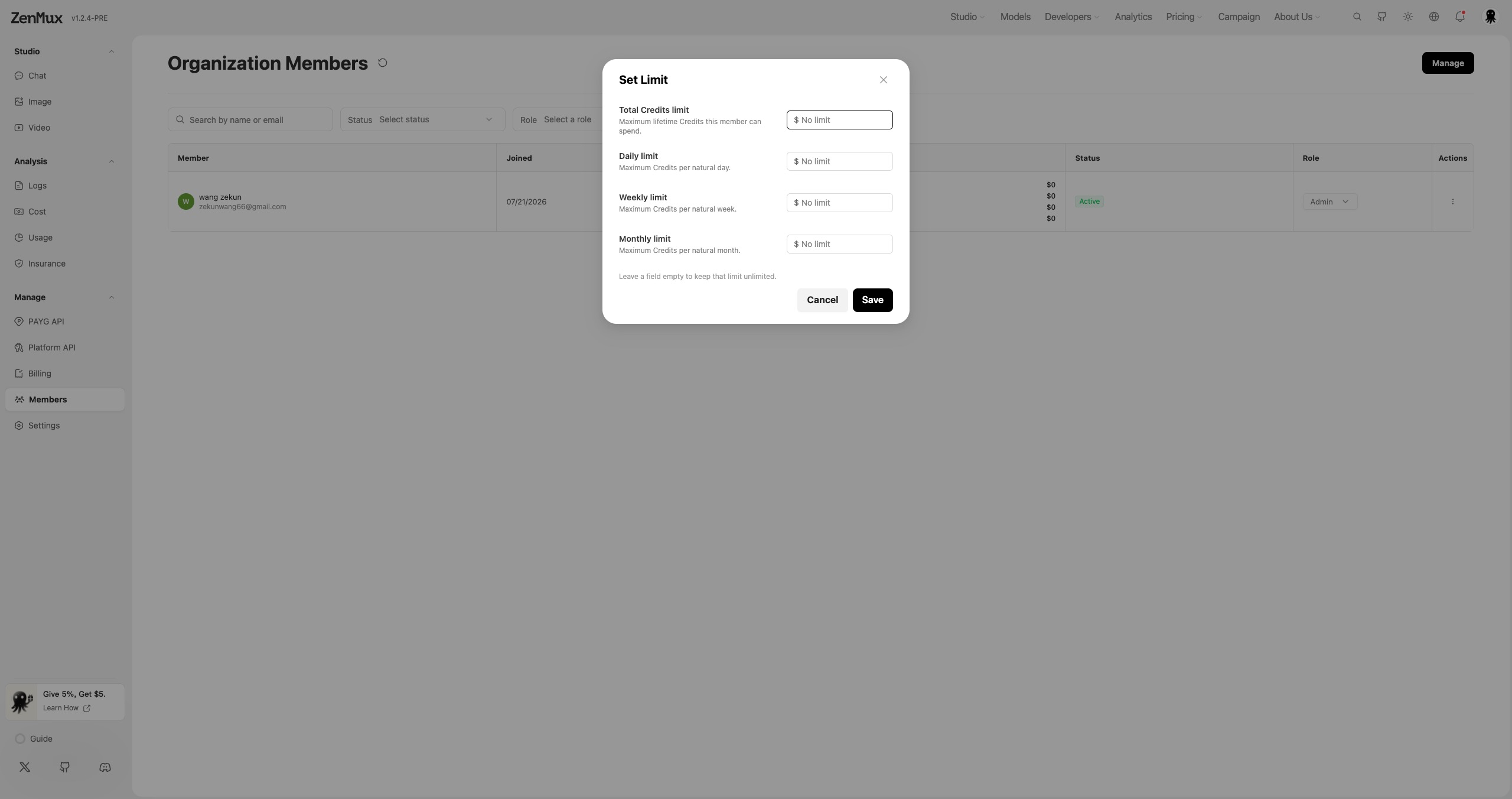Go to Cost analysis page
Screen dimensions: 1512x799
(65, 212)
